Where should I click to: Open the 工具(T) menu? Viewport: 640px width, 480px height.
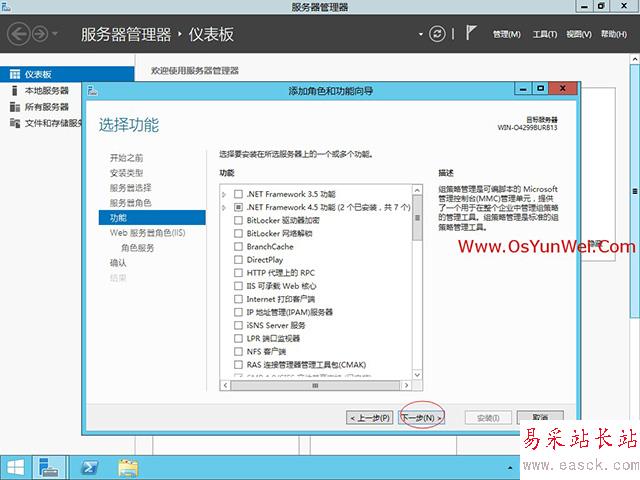tap(545, 34)
